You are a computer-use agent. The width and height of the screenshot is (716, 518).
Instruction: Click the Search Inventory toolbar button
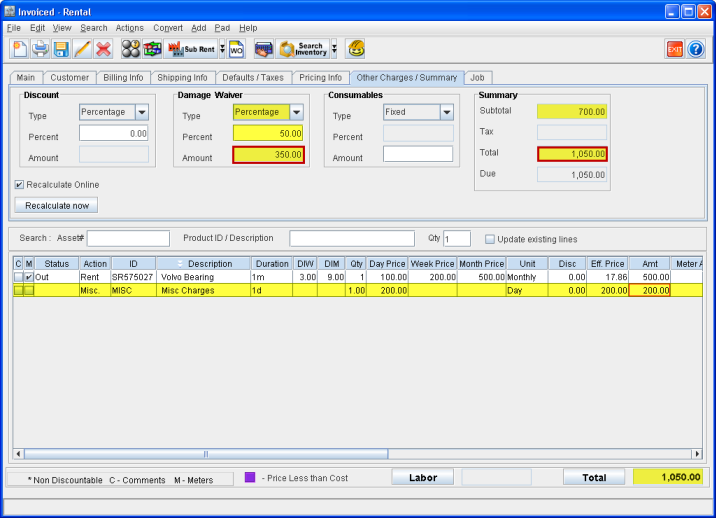[304, 48]
